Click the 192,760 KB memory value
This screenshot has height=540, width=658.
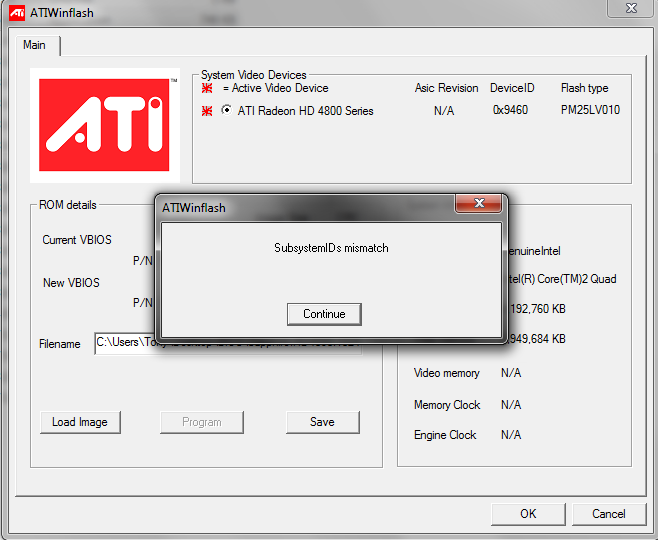[537, 309]
